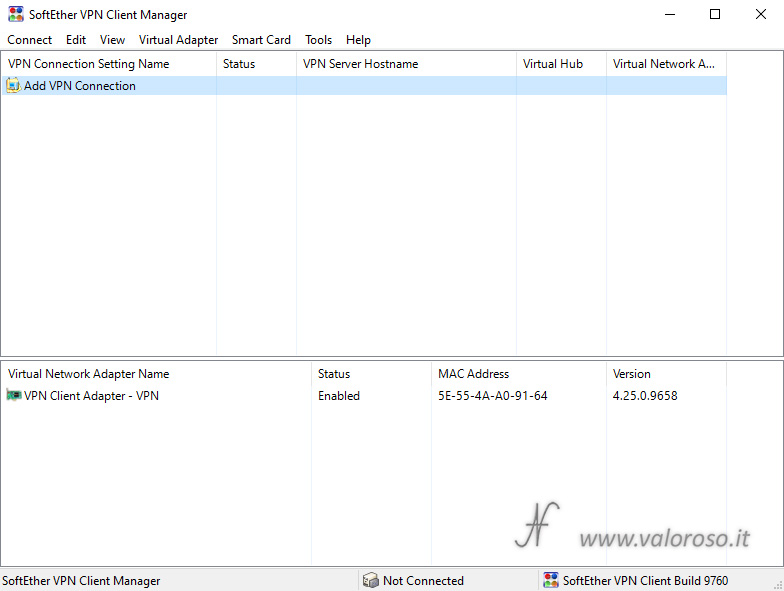Image resolution: width=784 pixels, height=591 pixels.
Task: Minimize the SoftEther VPN Client Manager window
Action: [670, 14]
